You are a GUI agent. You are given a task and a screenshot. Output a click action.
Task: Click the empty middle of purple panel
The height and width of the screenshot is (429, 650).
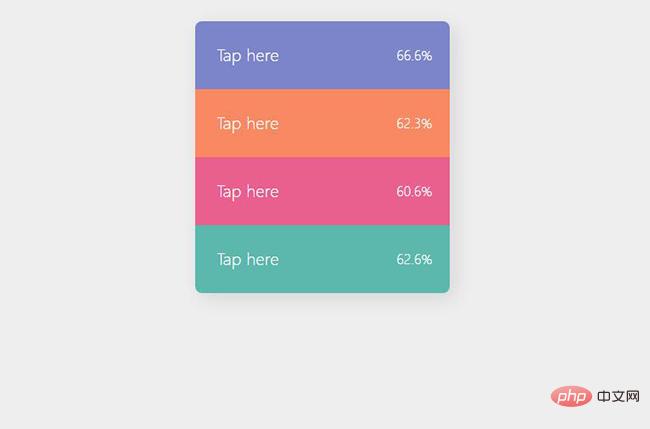338,56
